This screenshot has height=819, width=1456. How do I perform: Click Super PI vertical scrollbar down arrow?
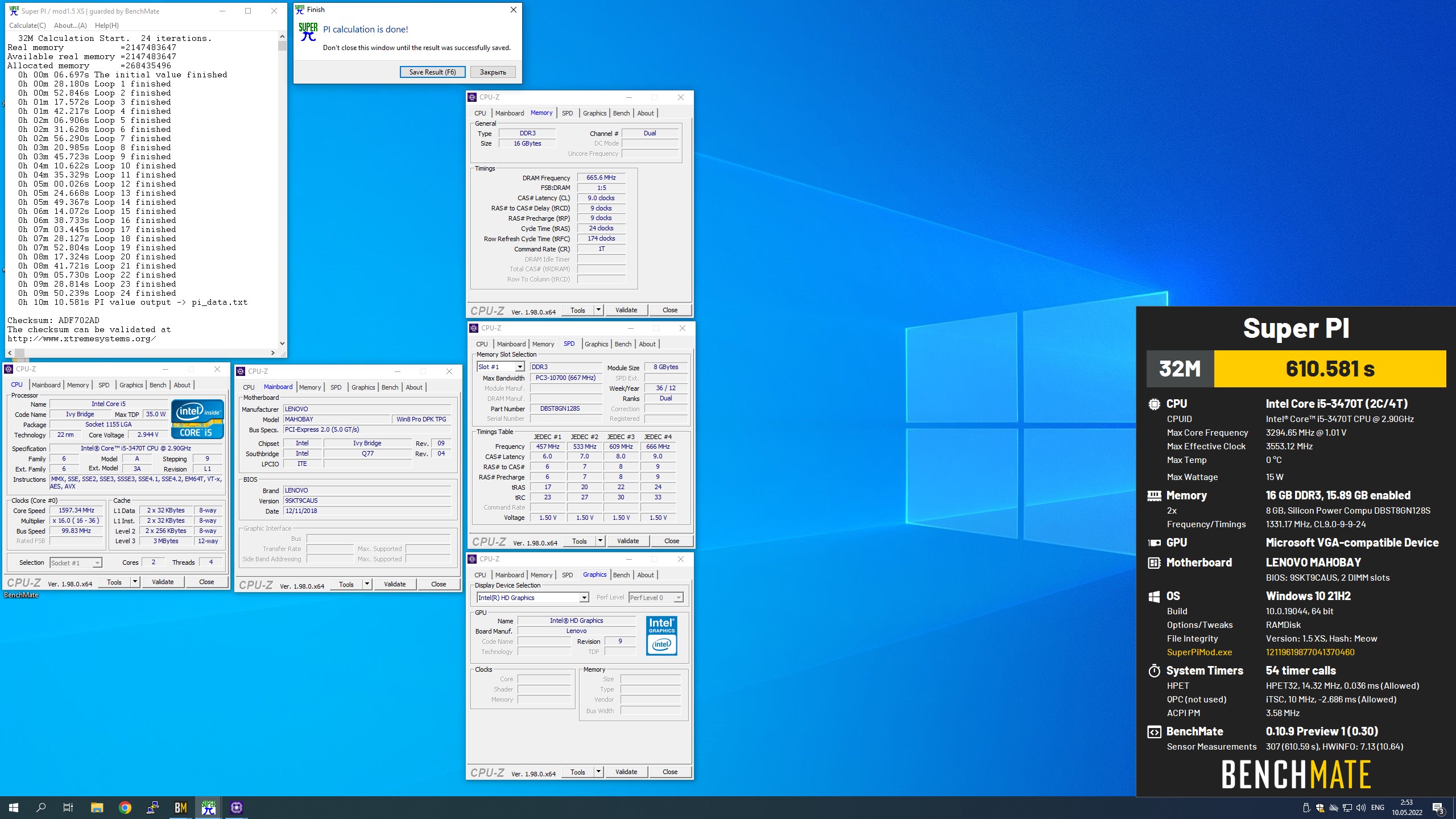coord(282,344)
